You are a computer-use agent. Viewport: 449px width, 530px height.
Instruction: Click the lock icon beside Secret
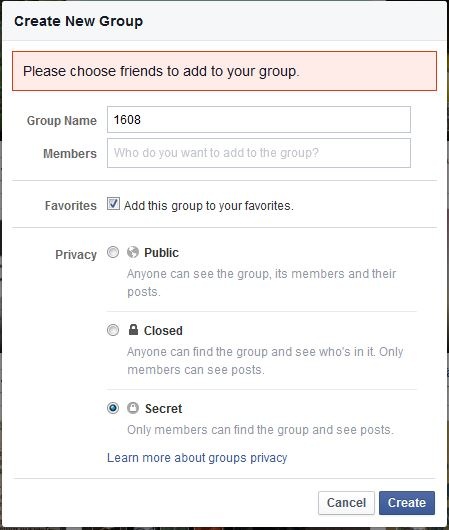(133, 408)
